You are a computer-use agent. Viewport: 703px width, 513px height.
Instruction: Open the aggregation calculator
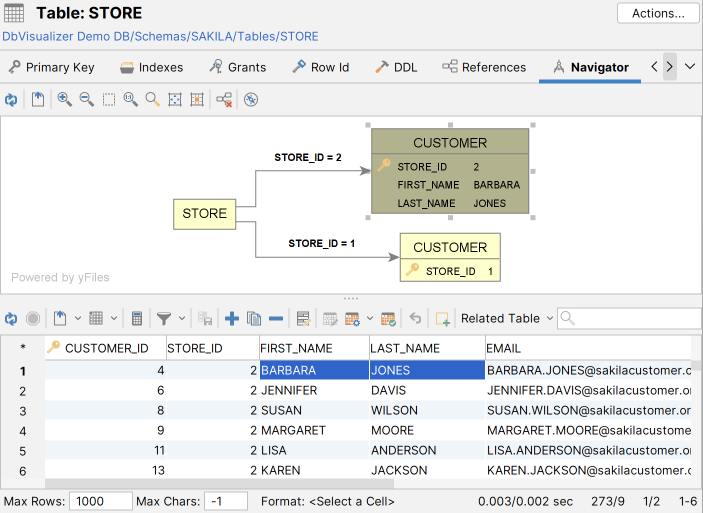(x=137, y=319)
